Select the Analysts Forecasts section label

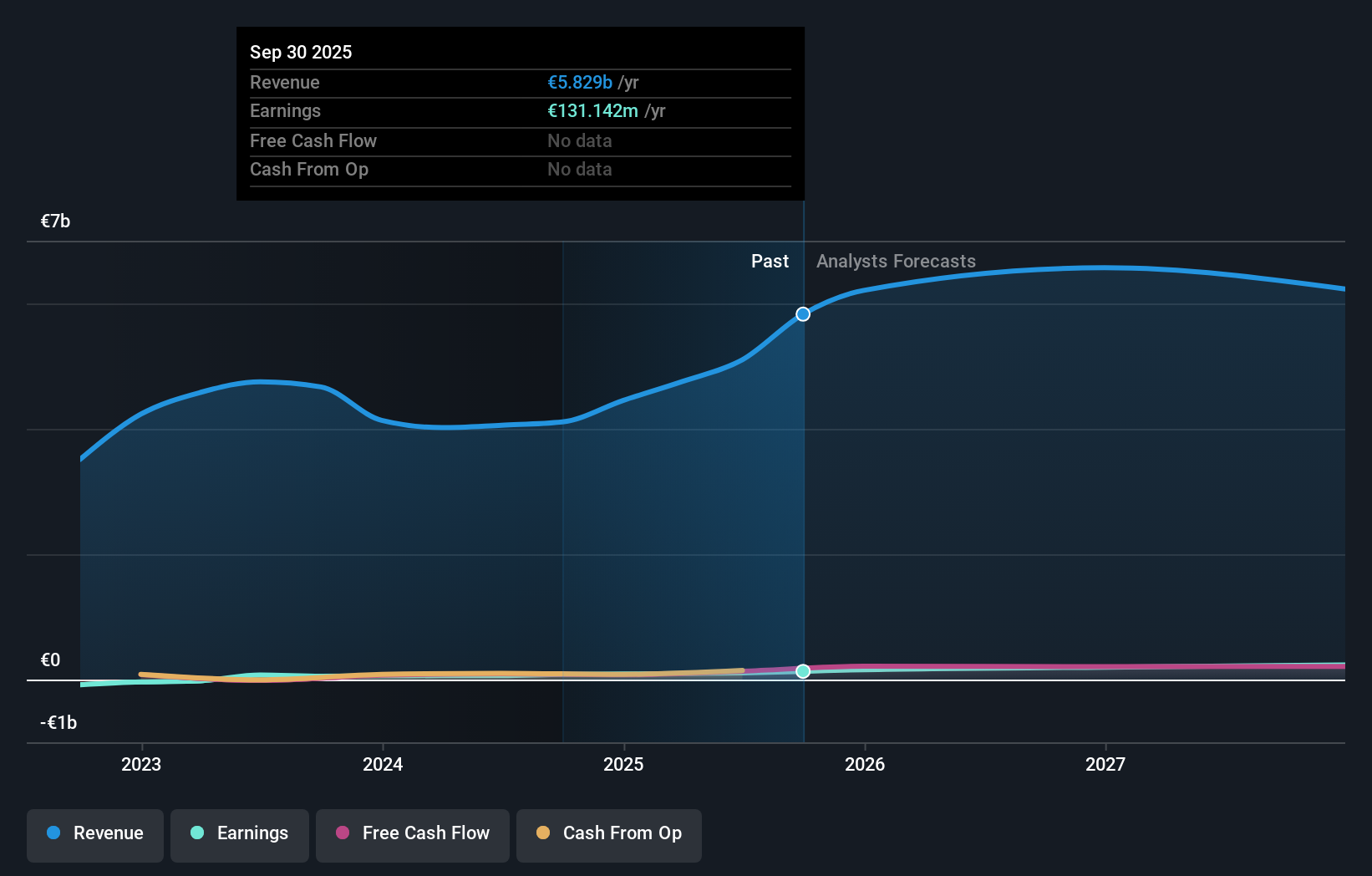(896, 261)
